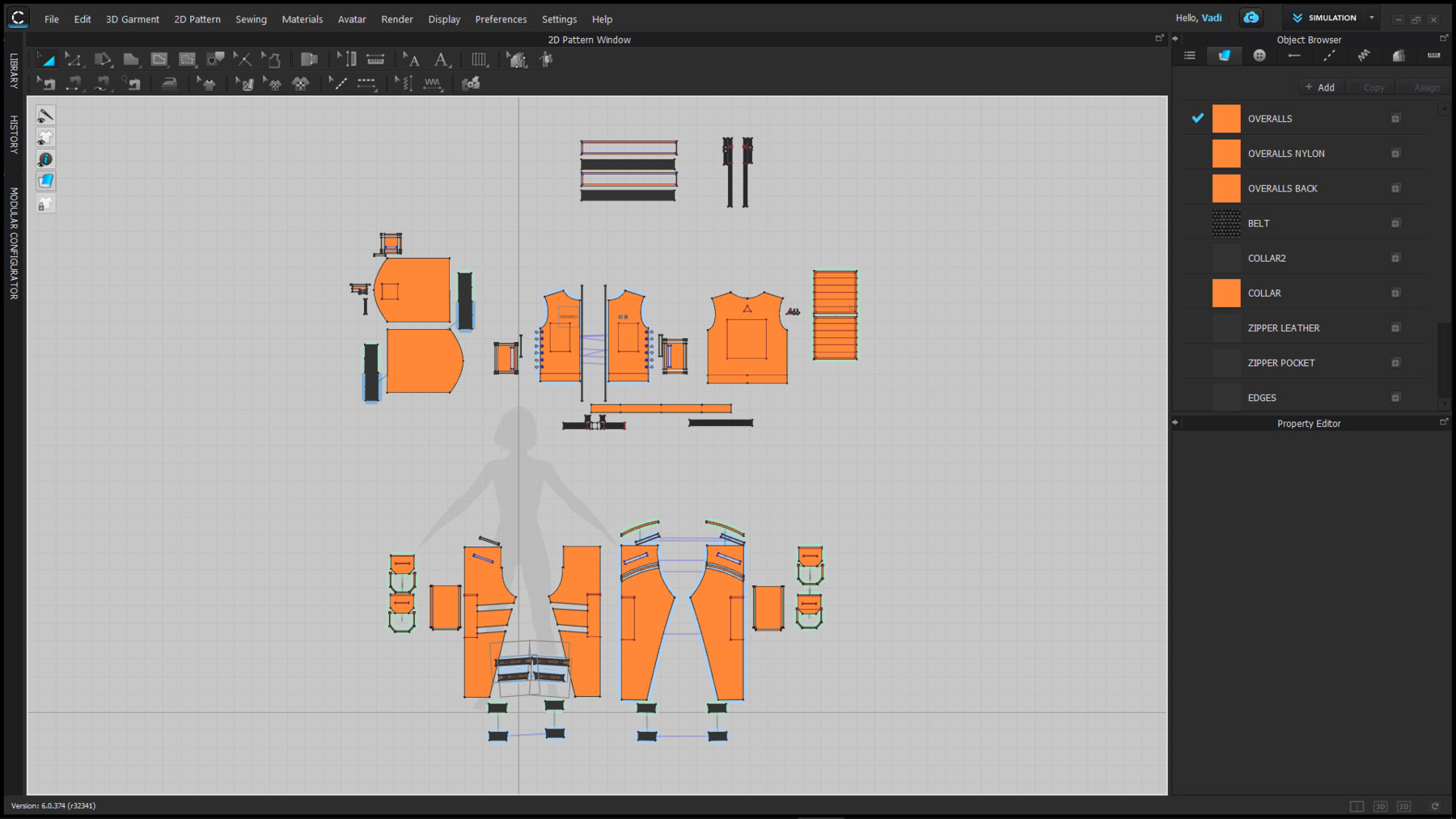Select the Segment Puckering tool

433,82
